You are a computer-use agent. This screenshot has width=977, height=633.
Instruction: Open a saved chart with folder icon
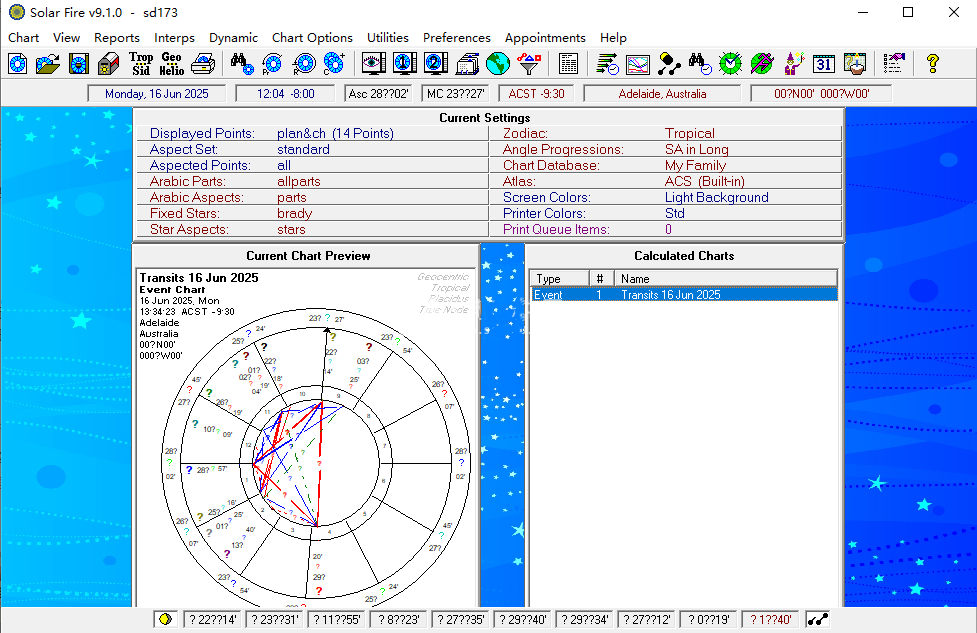pyautogui.click(x=48, y=64)
